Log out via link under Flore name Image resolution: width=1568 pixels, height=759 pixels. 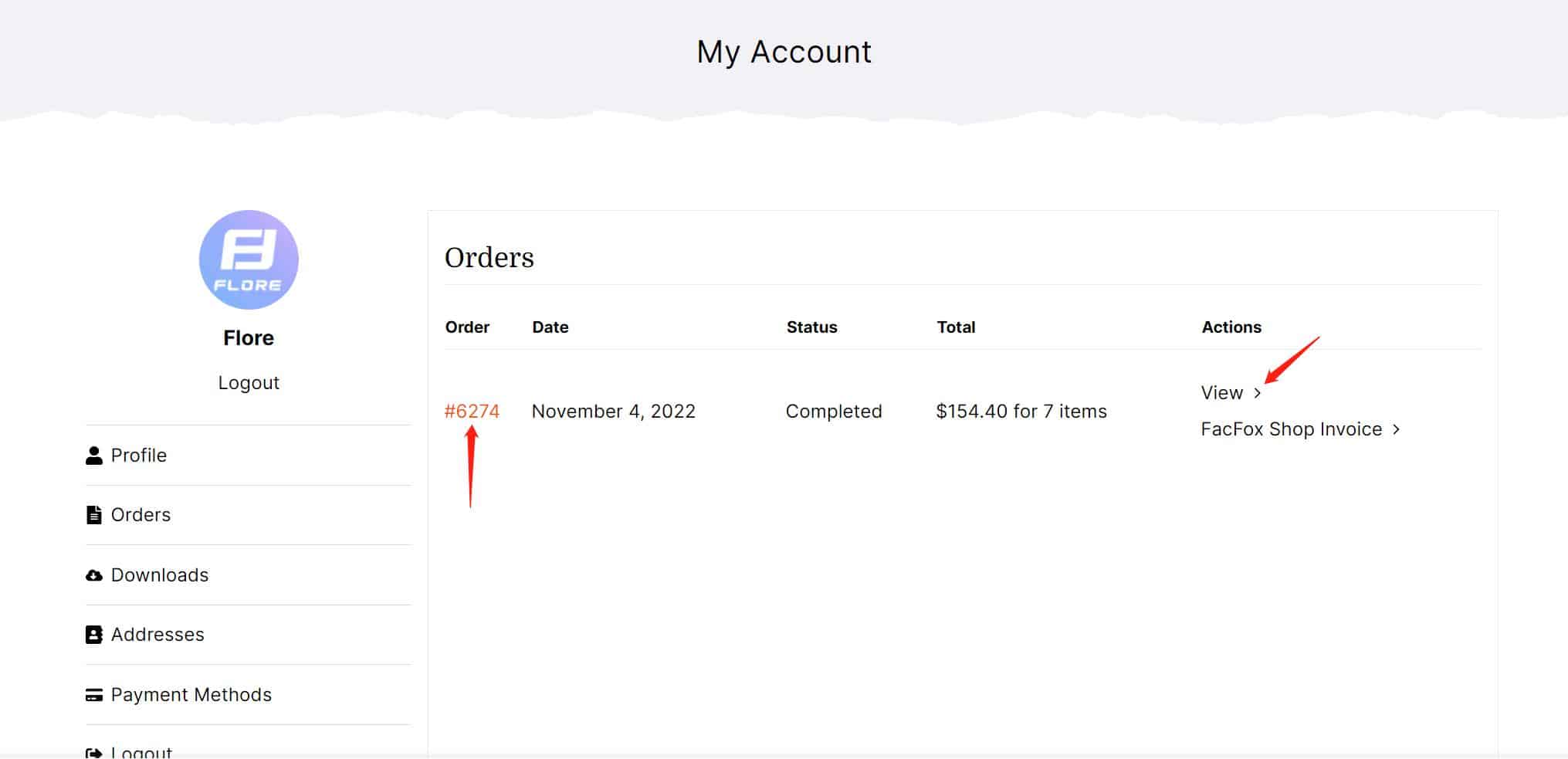point(249,383)
